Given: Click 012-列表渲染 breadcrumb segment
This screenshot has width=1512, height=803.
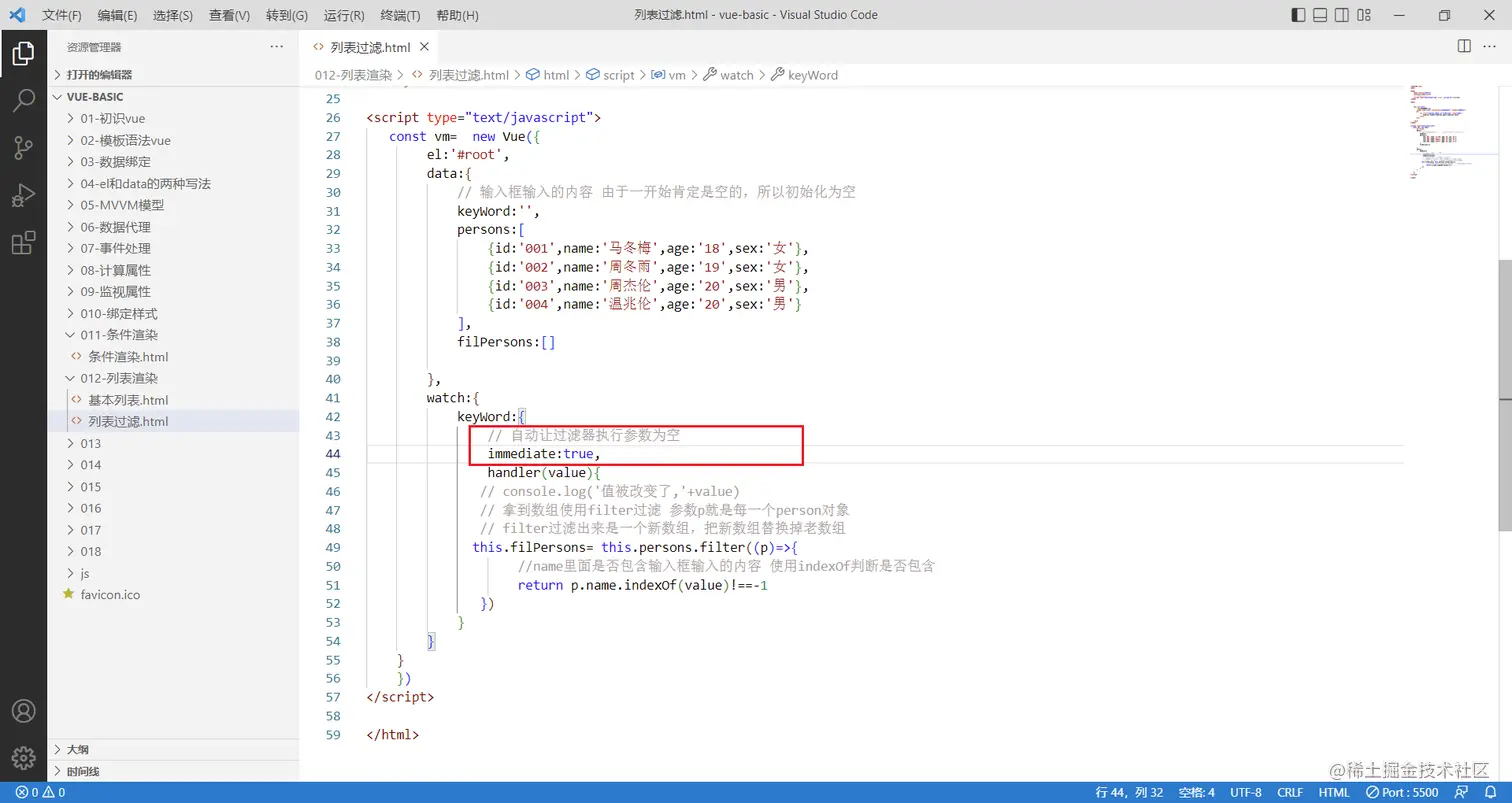Looking at the screenshot, I should 353,75.
